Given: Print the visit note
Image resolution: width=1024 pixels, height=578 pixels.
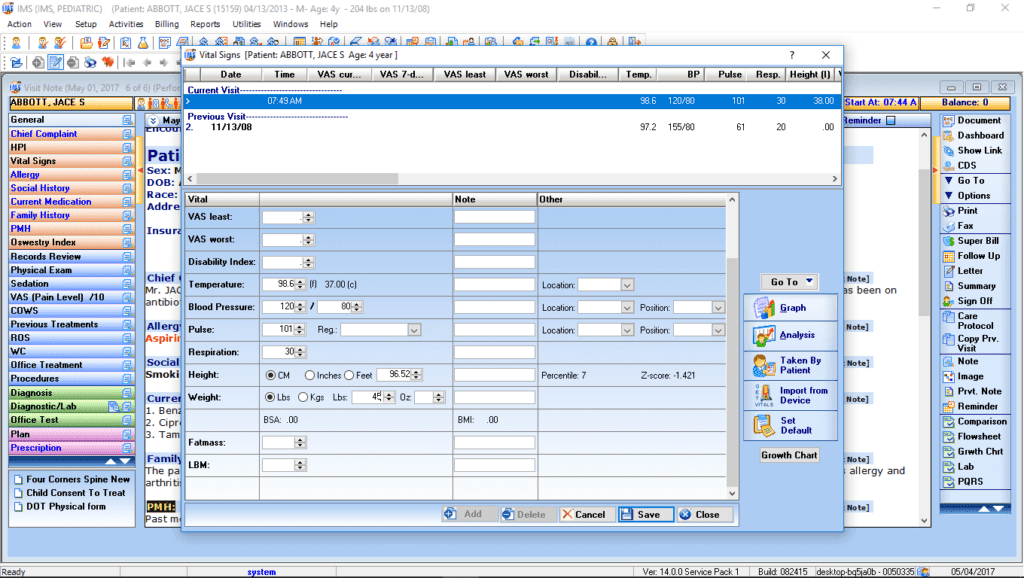Looking at the screenshot, I should pos(974,210).
